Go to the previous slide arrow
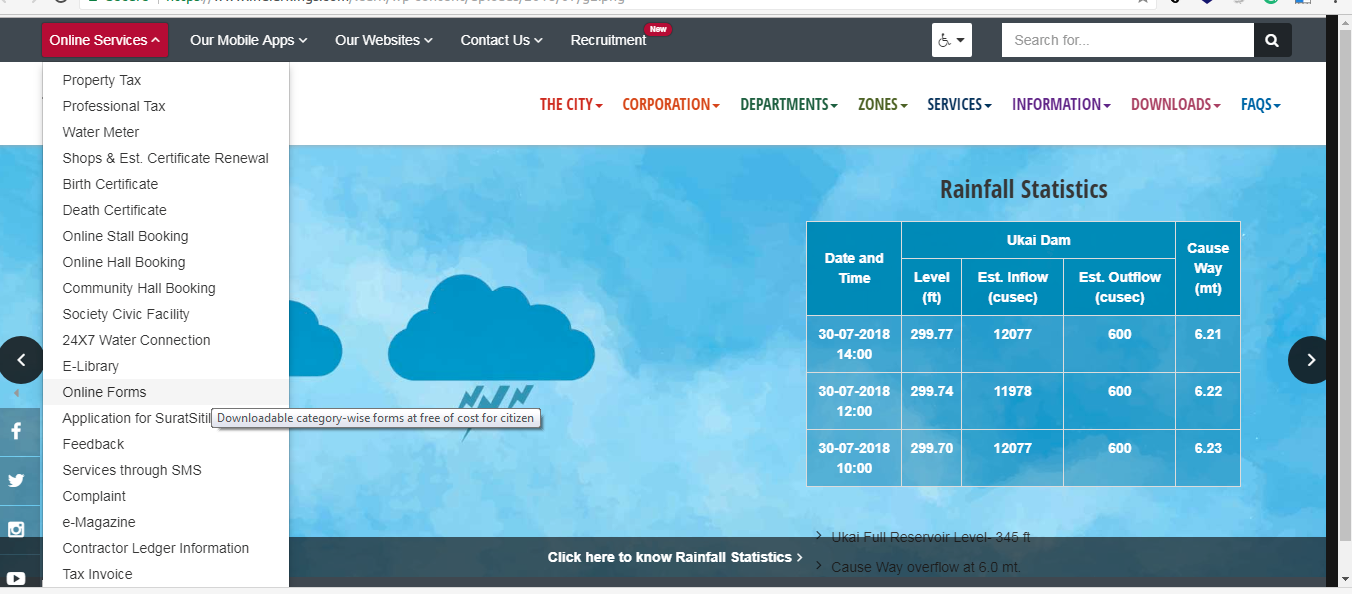1352x594 pixels. coord(21,360)
